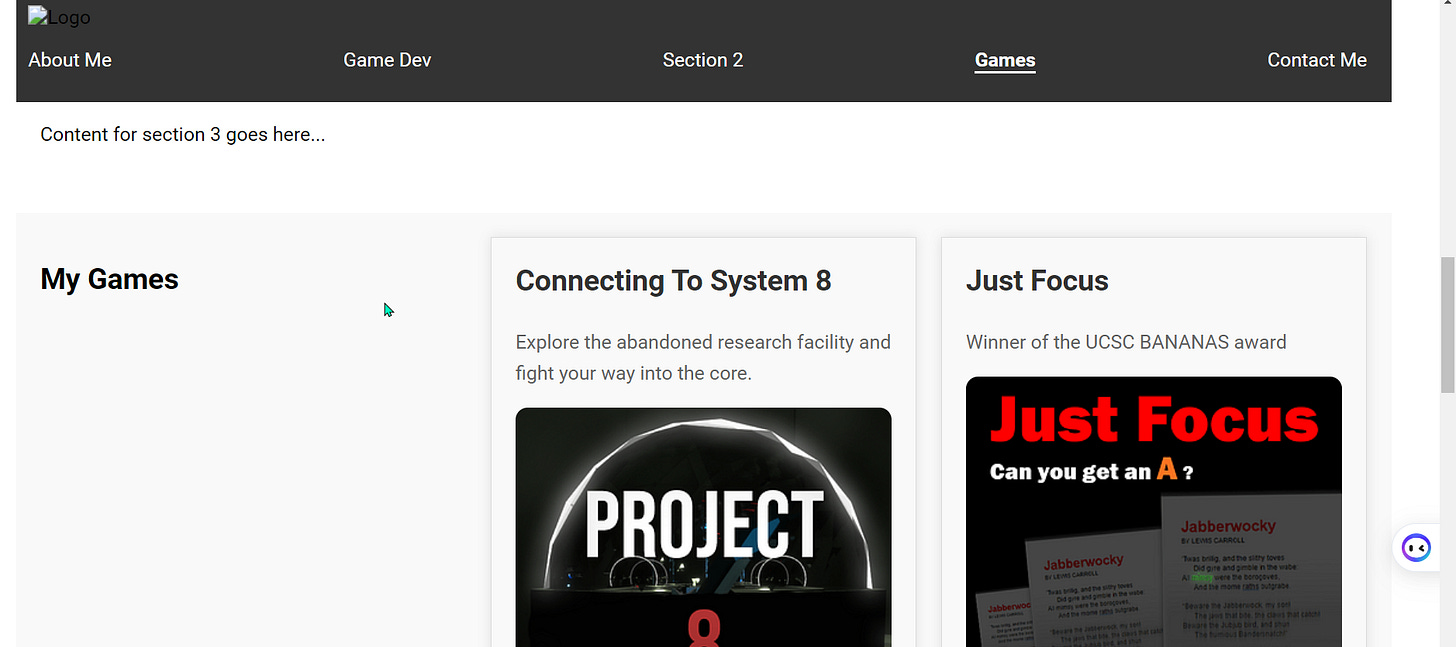
Task: Click the My Games heading
Action: point(109,279)
